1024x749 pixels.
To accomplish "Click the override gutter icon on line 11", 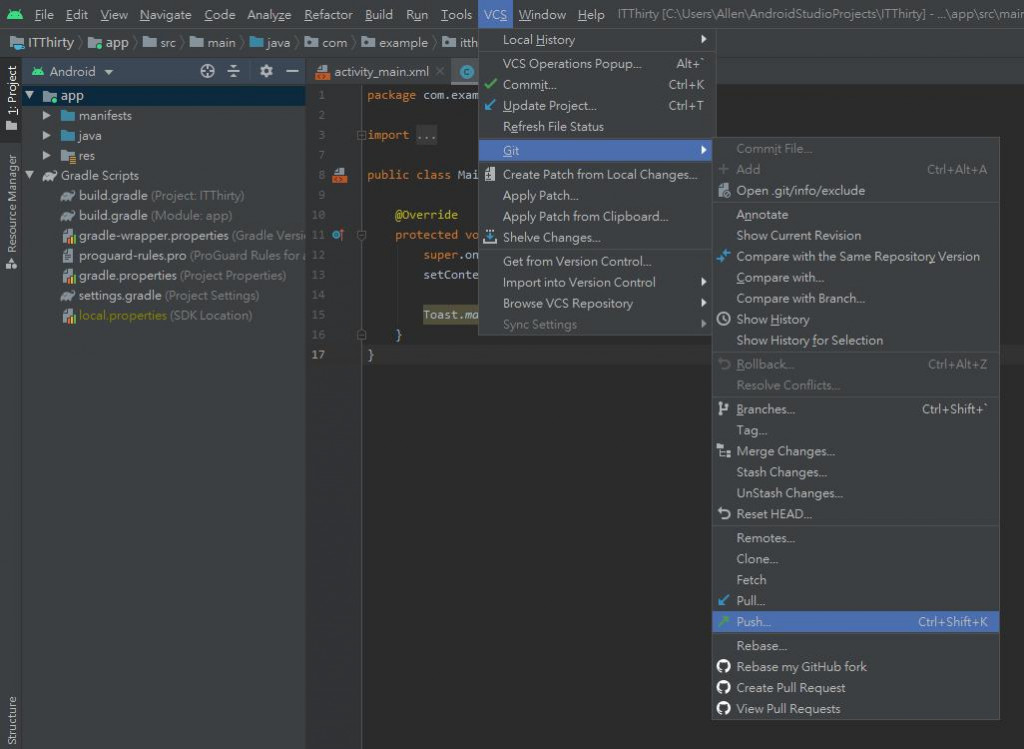I will click(x=337, y=235).
